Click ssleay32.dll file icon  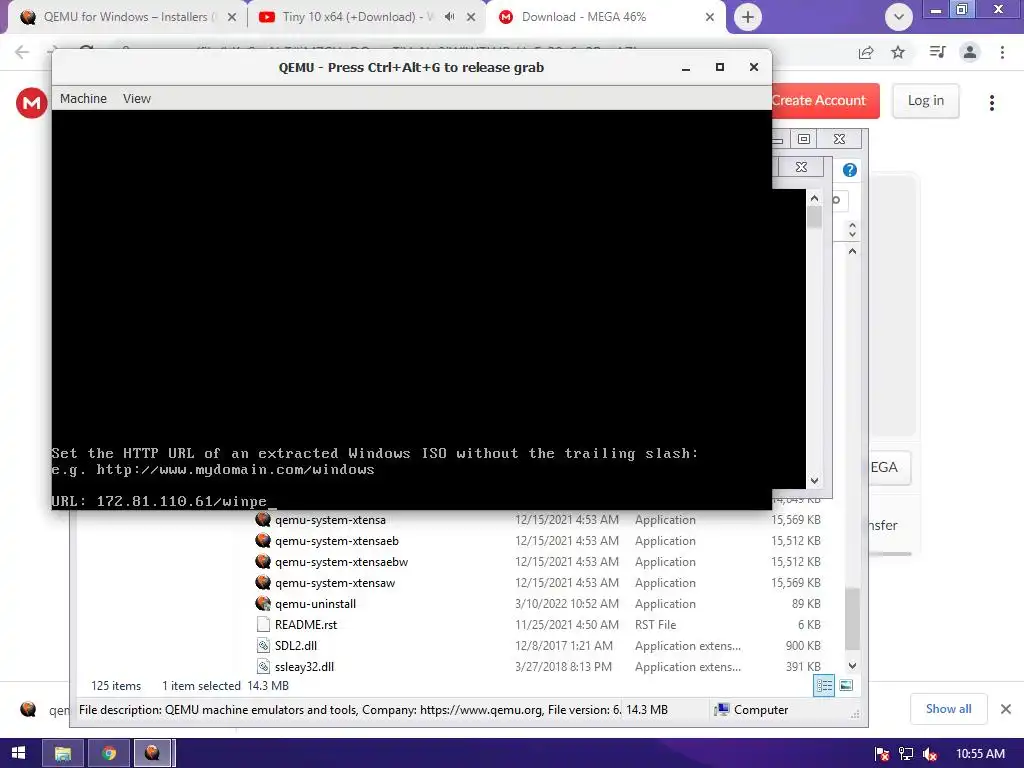point(263,666)
